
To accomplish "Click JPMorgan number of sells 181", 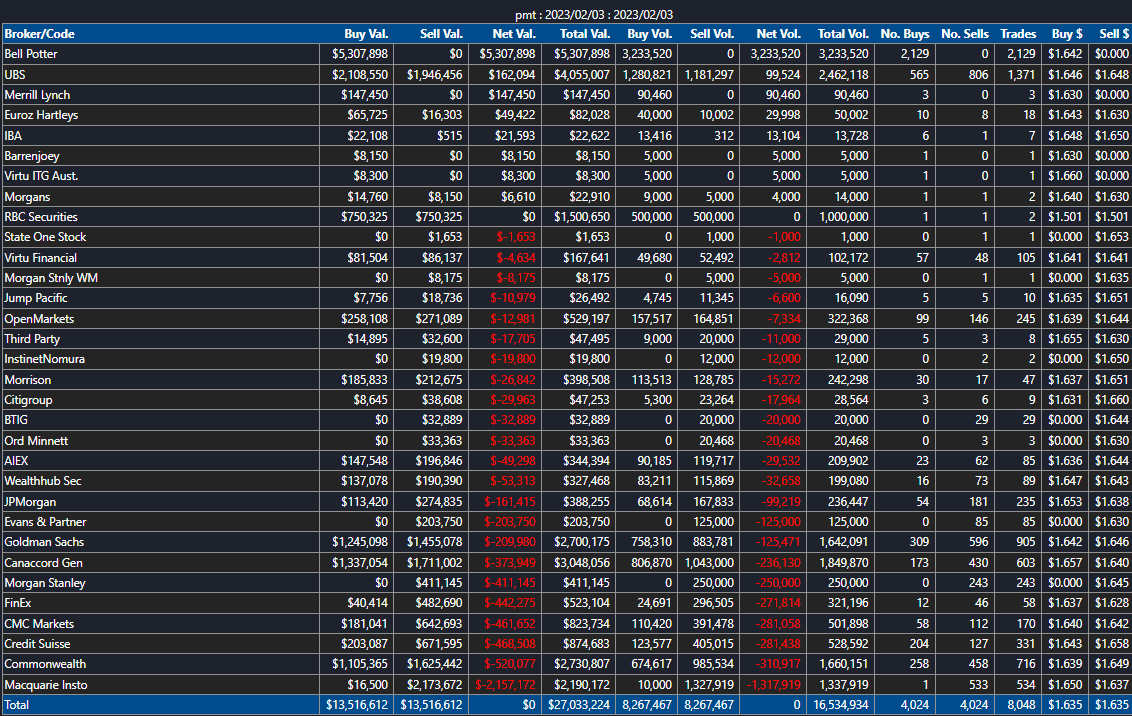I will pos(978,502).
